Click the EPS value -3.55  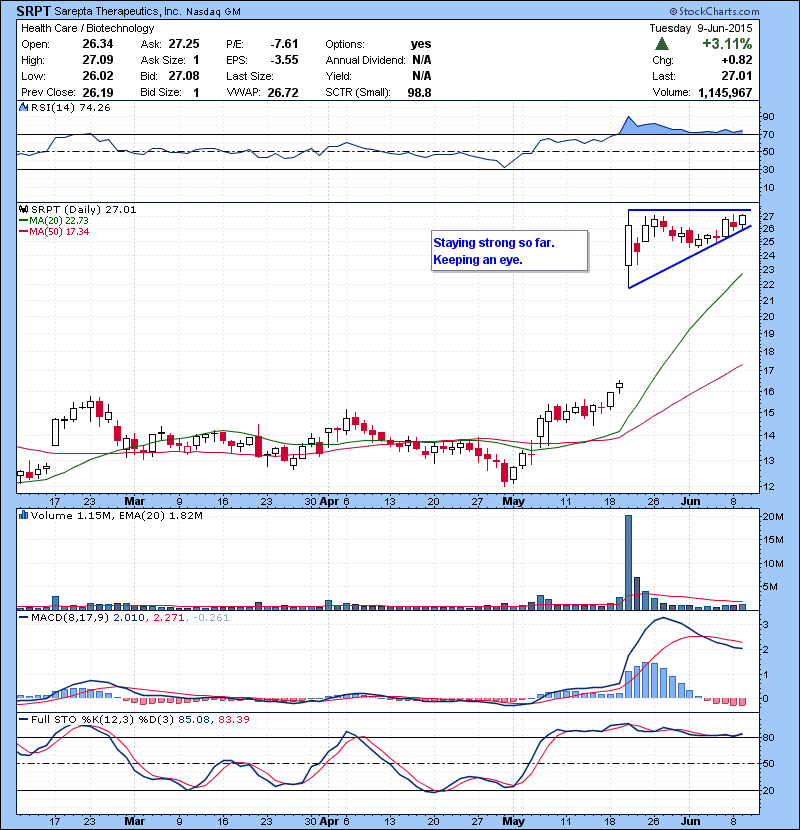pyautogui.click(x=284, y=60)
